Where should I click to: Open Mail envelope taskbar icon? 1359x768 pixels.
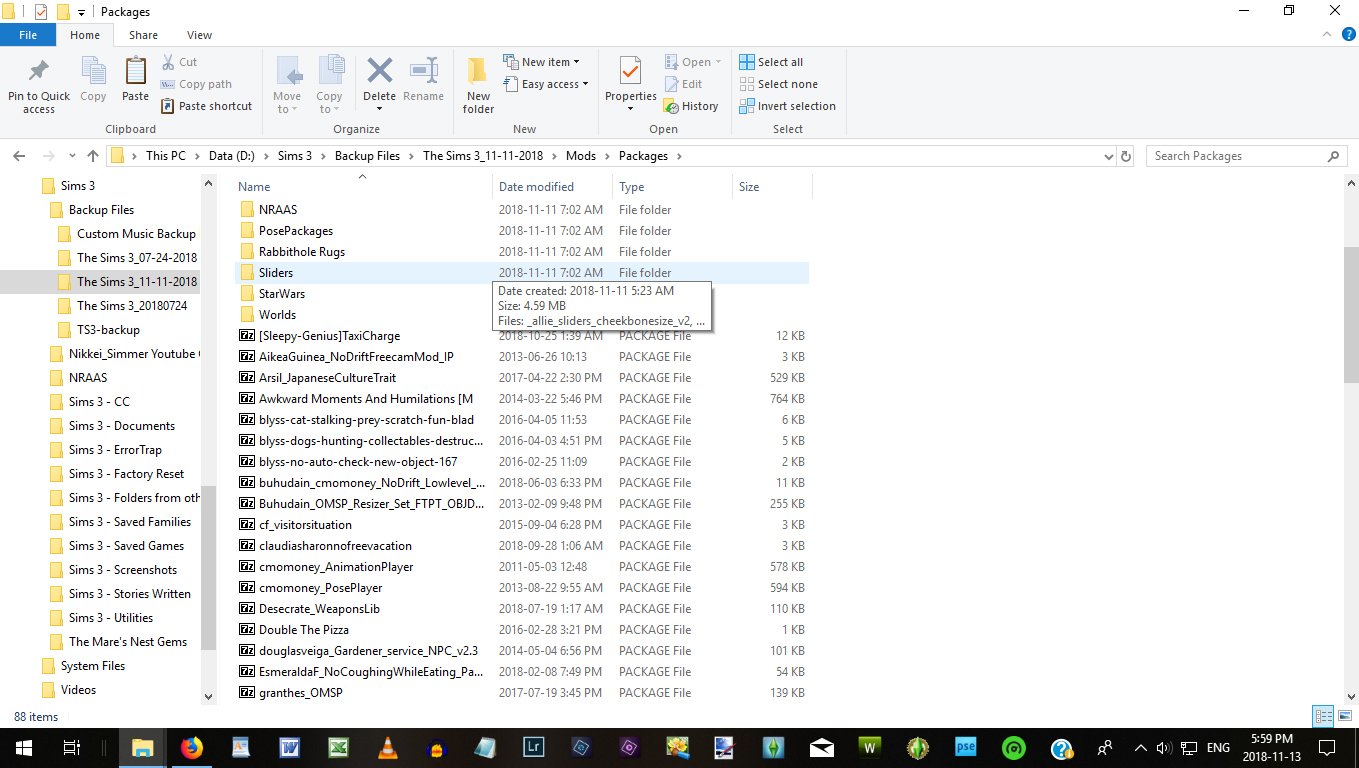822,747
